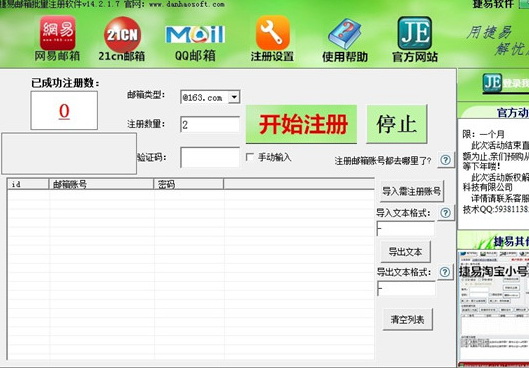Click help icon beside 导出文本格式
Viewport: 529px width, 368px height.
click(445, 272)
